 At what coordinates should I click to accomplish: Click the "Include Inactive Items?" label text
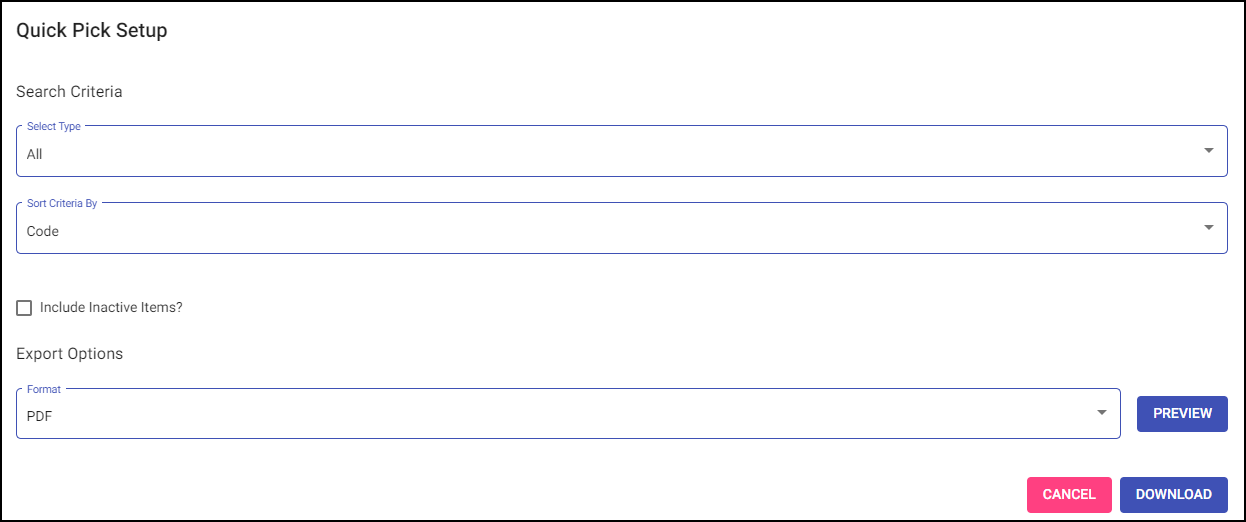(x=111, y=308)
